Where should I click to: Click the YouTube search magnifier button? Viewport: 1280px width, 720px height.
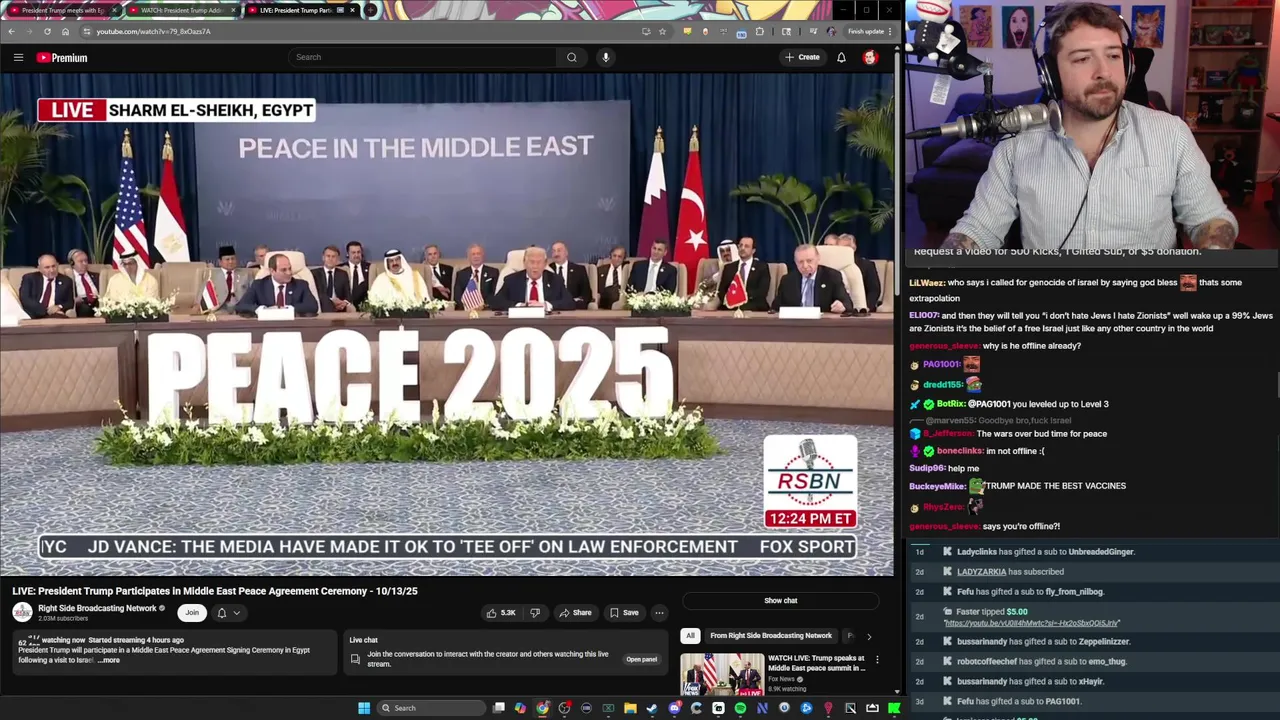571,57
